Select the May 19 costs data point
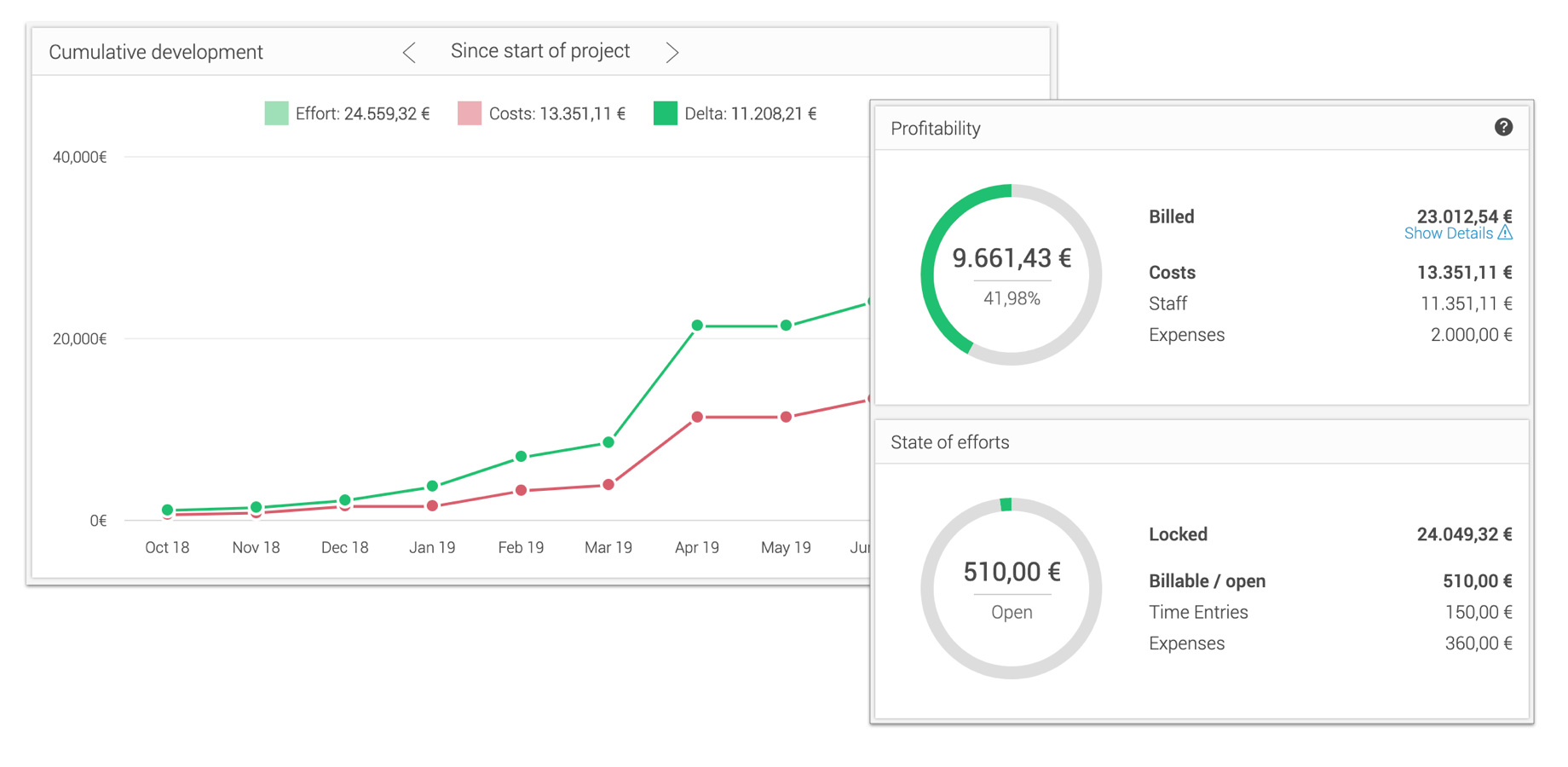The width and height of the screenshot is (1568, 767). click(x=786, y=417)
